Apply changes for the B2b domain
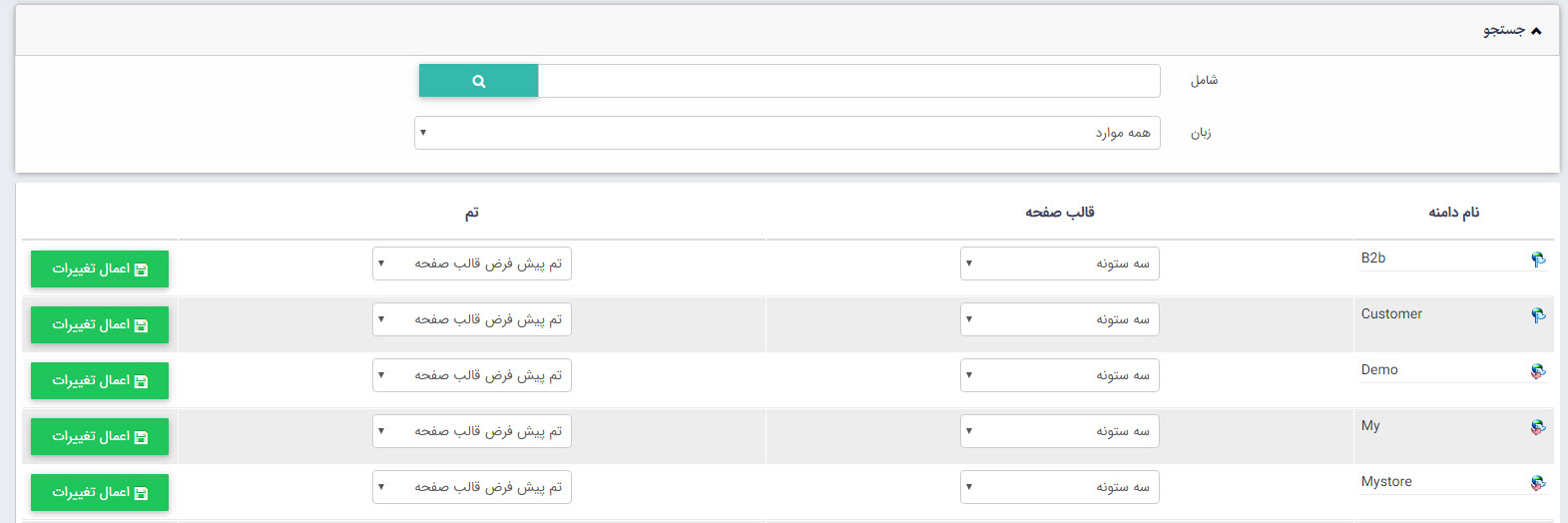Screen dimensions: 1568x523 tap(100, 268)
